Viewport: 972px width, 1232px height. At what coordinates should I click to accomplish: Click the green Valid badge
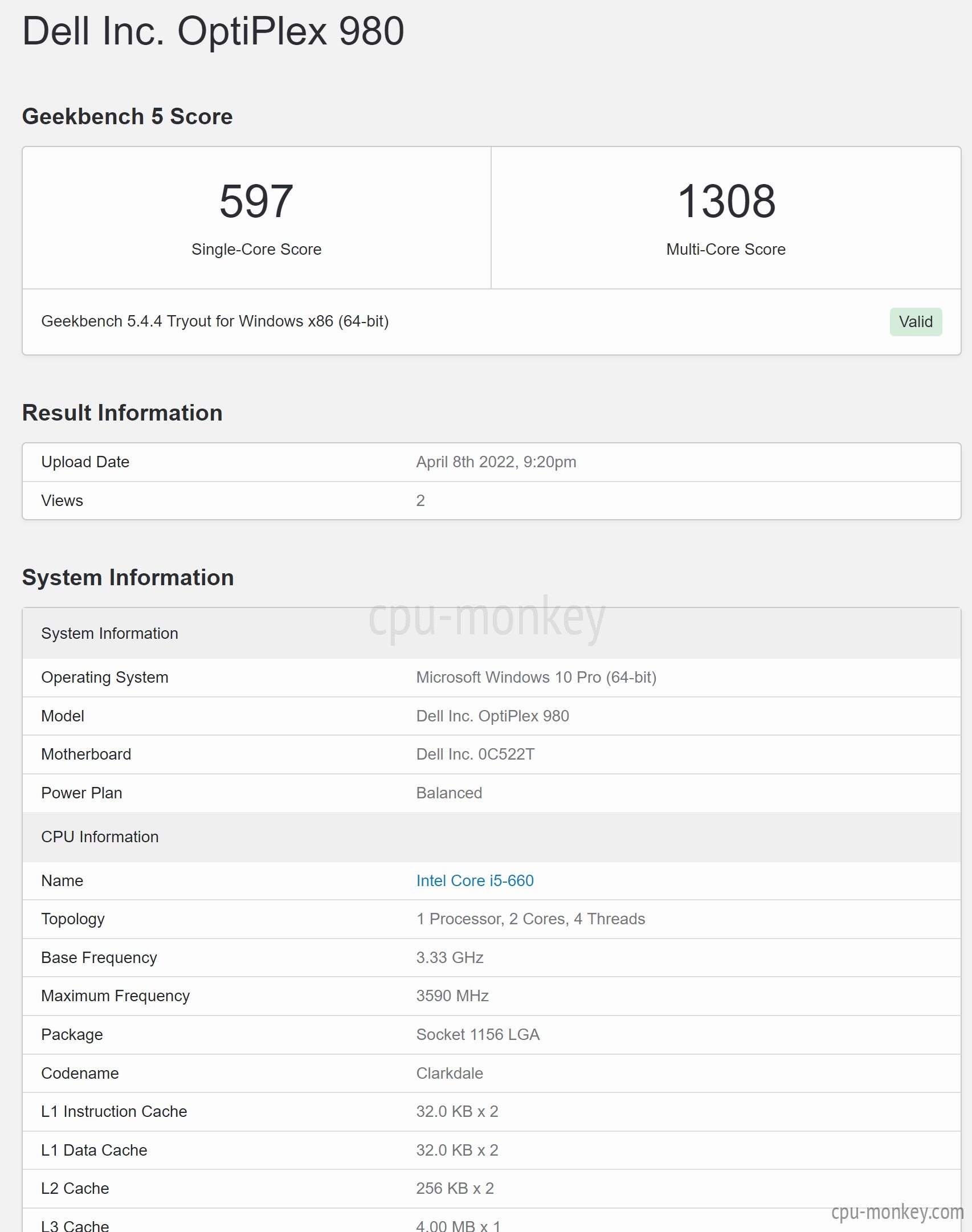click(916, 322)
